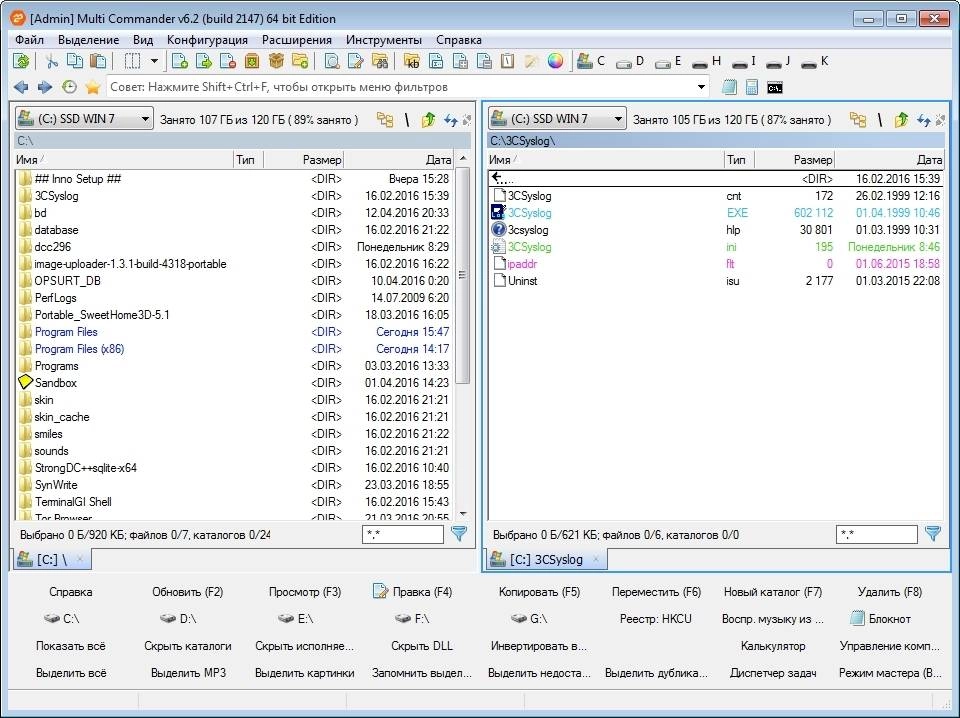Open the Расширения menu
960x718 pixels.
coord(297,40)
